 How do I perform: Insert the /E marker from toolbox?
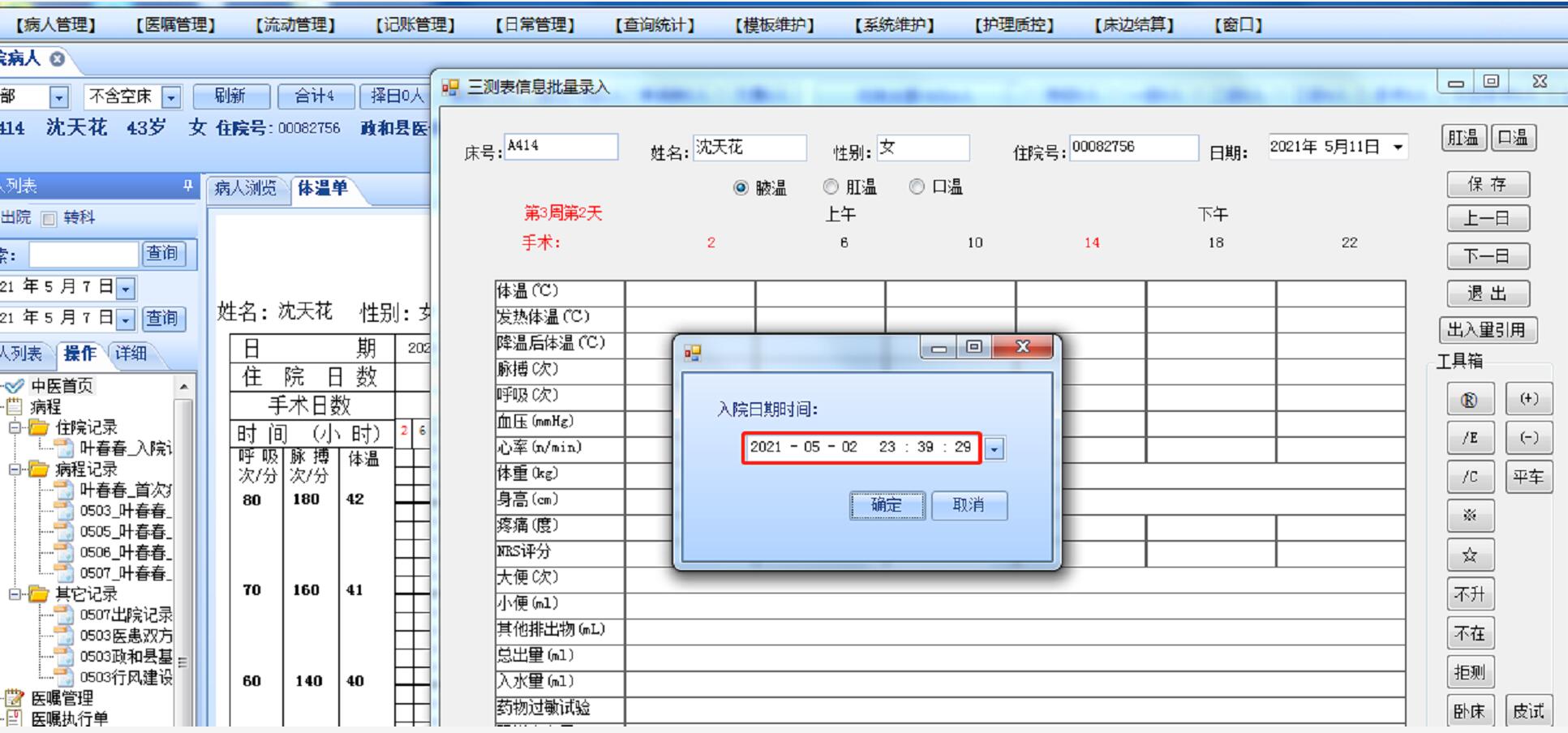[x=1469, y=438]
